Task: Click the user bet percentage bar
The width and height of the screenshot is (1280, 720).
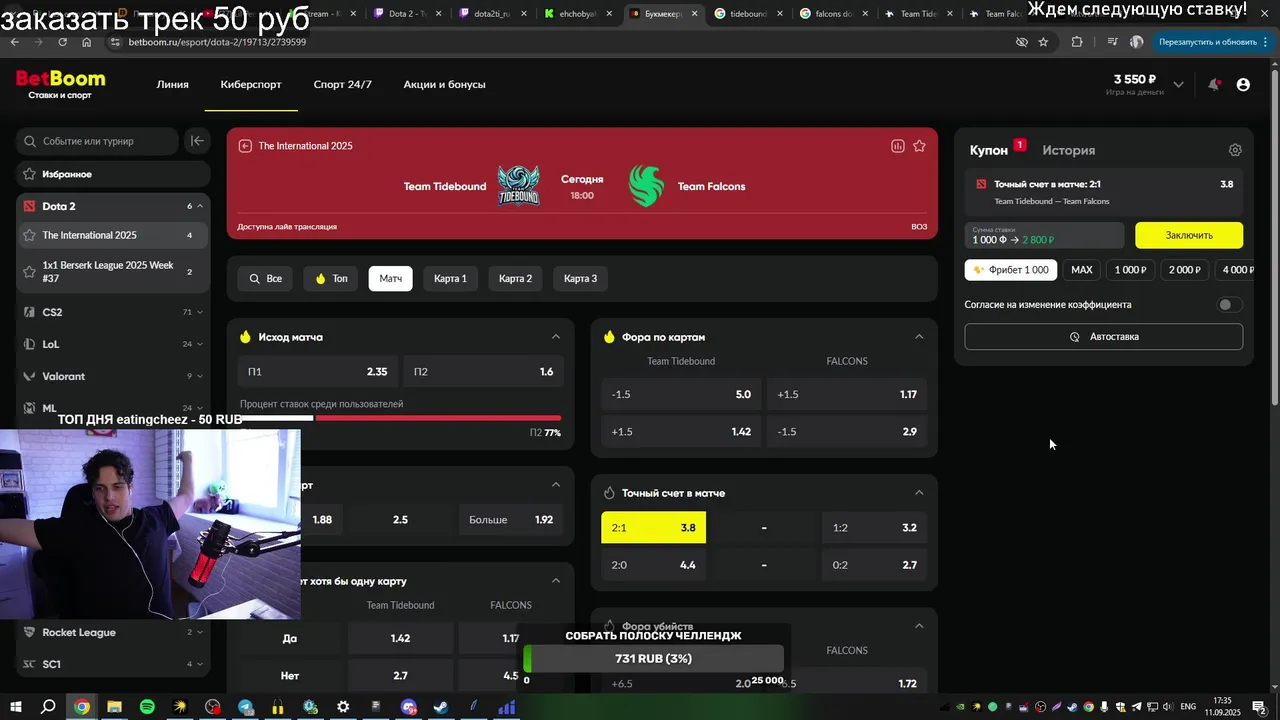Action: click(x=400, y=418)
